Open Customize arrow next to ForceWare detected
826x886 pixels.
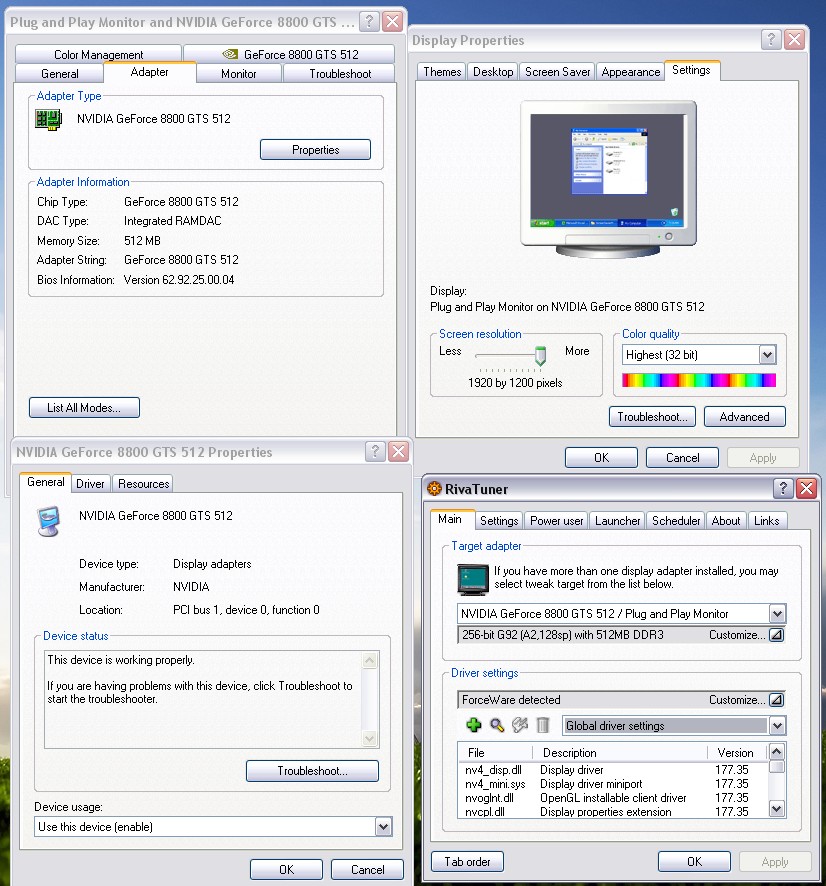tap(777, 700)
